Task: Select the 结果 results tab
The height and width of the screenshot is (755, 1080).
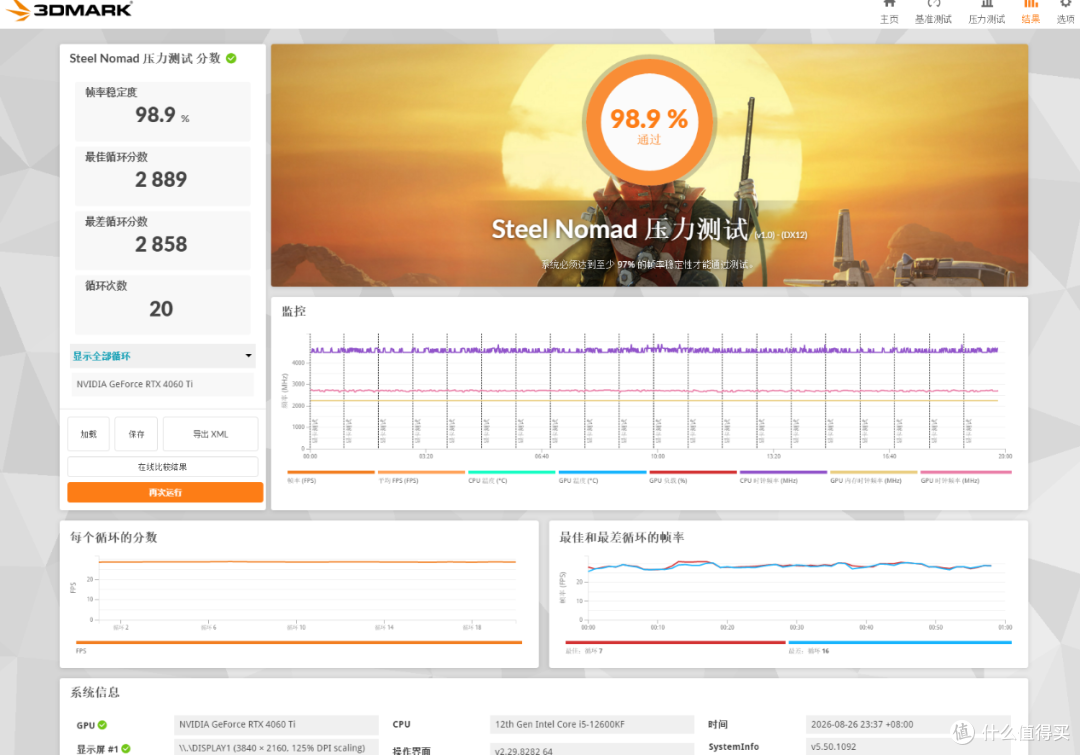Action: (1030, 13)
